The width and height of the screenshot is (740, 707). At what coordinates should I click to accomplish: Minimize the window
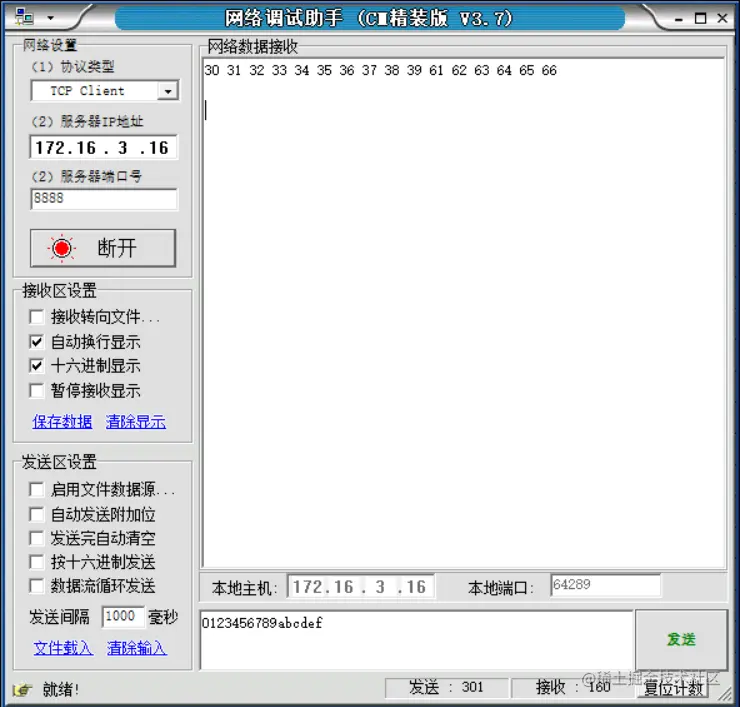pos(679,19)
